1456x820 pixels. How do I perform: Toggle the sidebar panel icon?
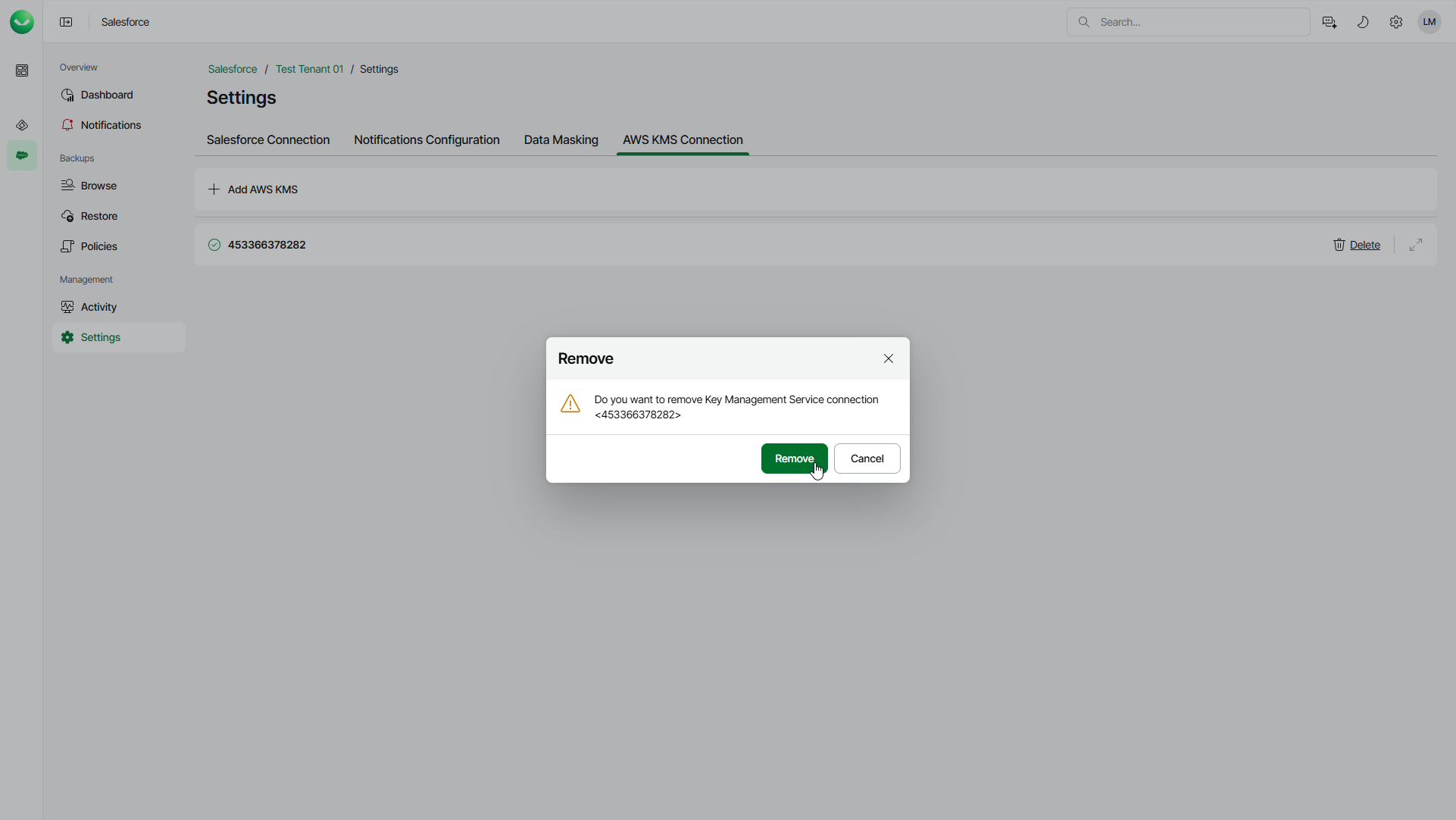click(66, 22)
